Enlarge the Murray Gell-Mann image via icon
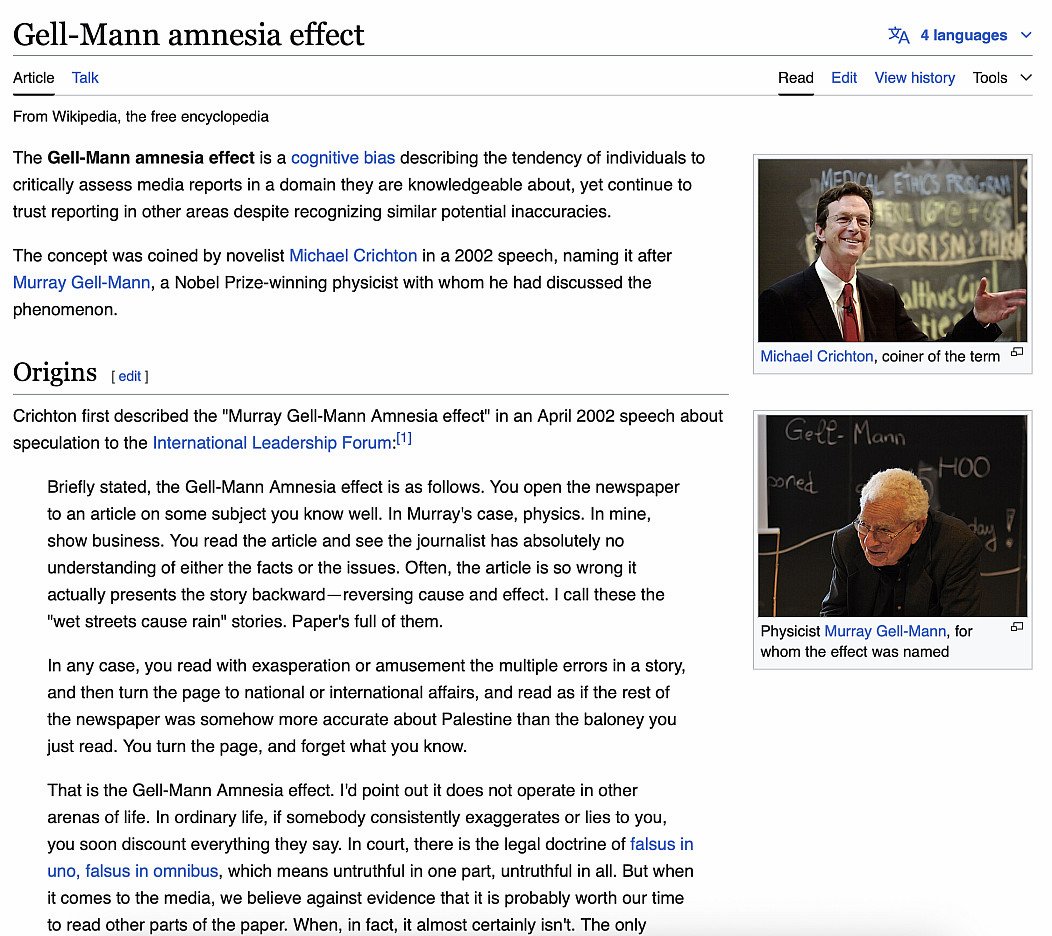The image size is (1052, 936). [1016, 627]
